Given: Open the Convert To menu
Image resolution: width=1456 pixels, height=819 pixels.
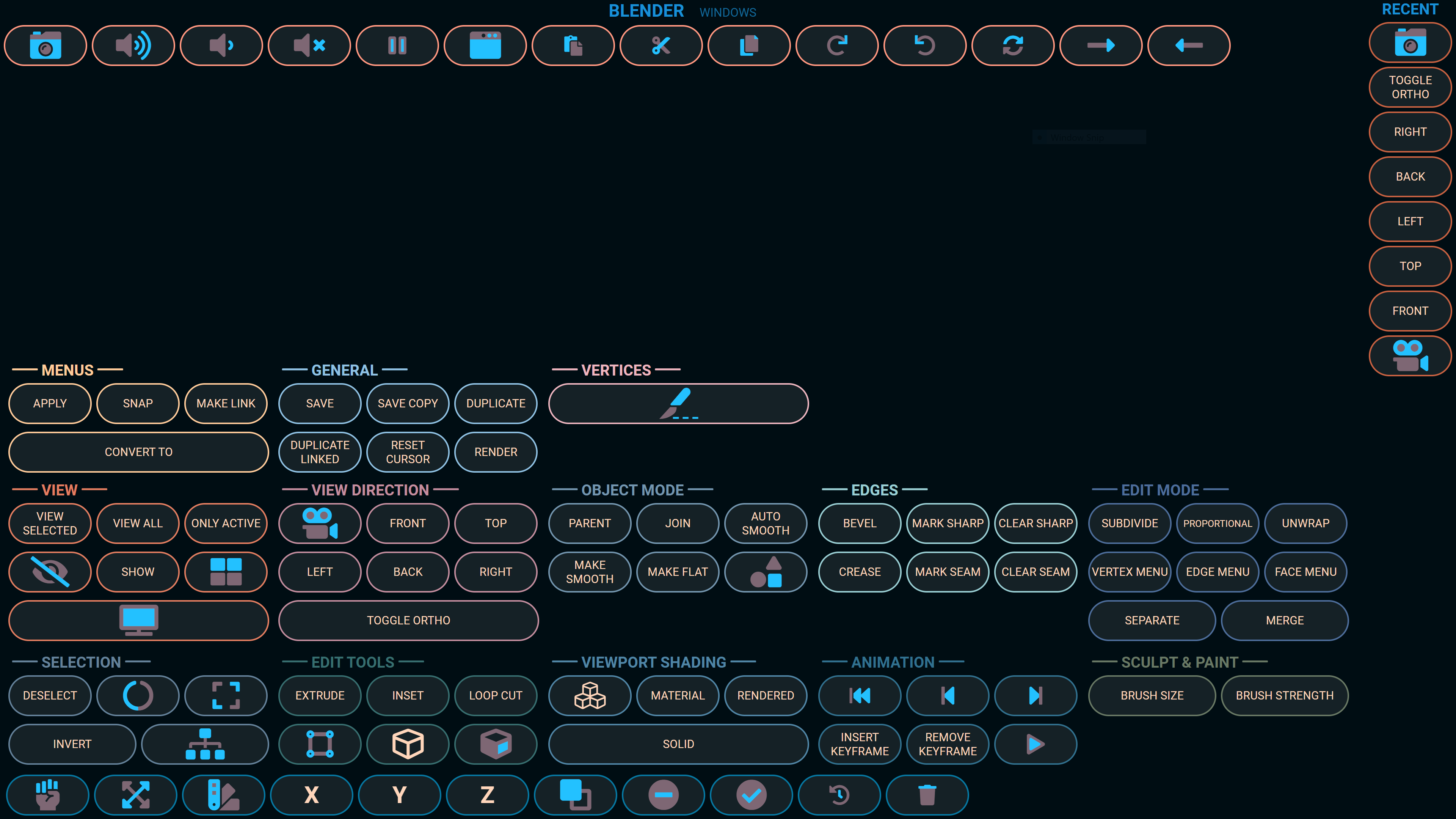Looking at the screenshot, I should coord(138,452).
